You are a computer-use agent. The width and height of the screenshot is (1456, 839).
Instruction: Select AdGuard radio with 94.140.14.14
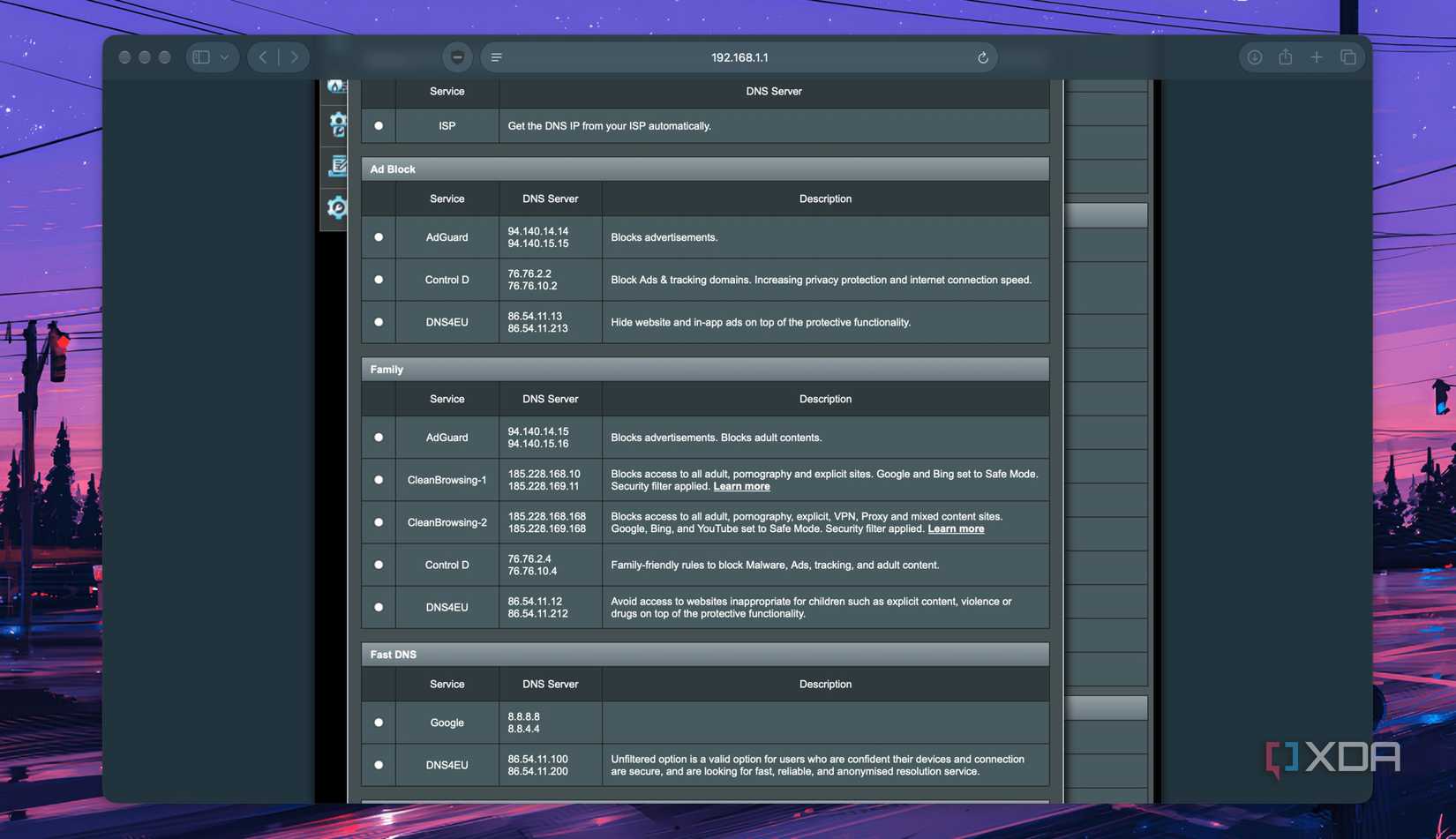379,237
